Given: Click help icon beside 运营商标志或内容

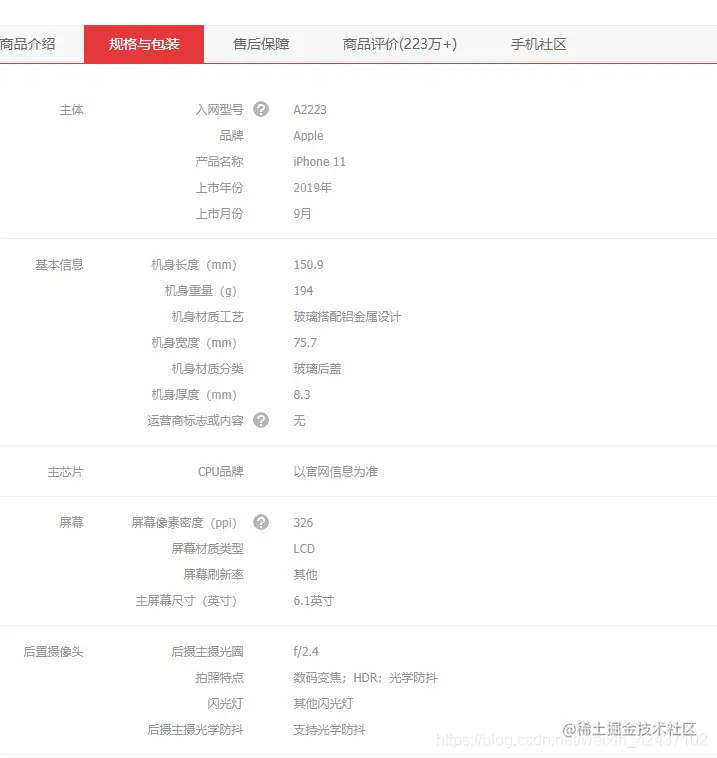Looking at the screenshot, I should coord(261,420).
